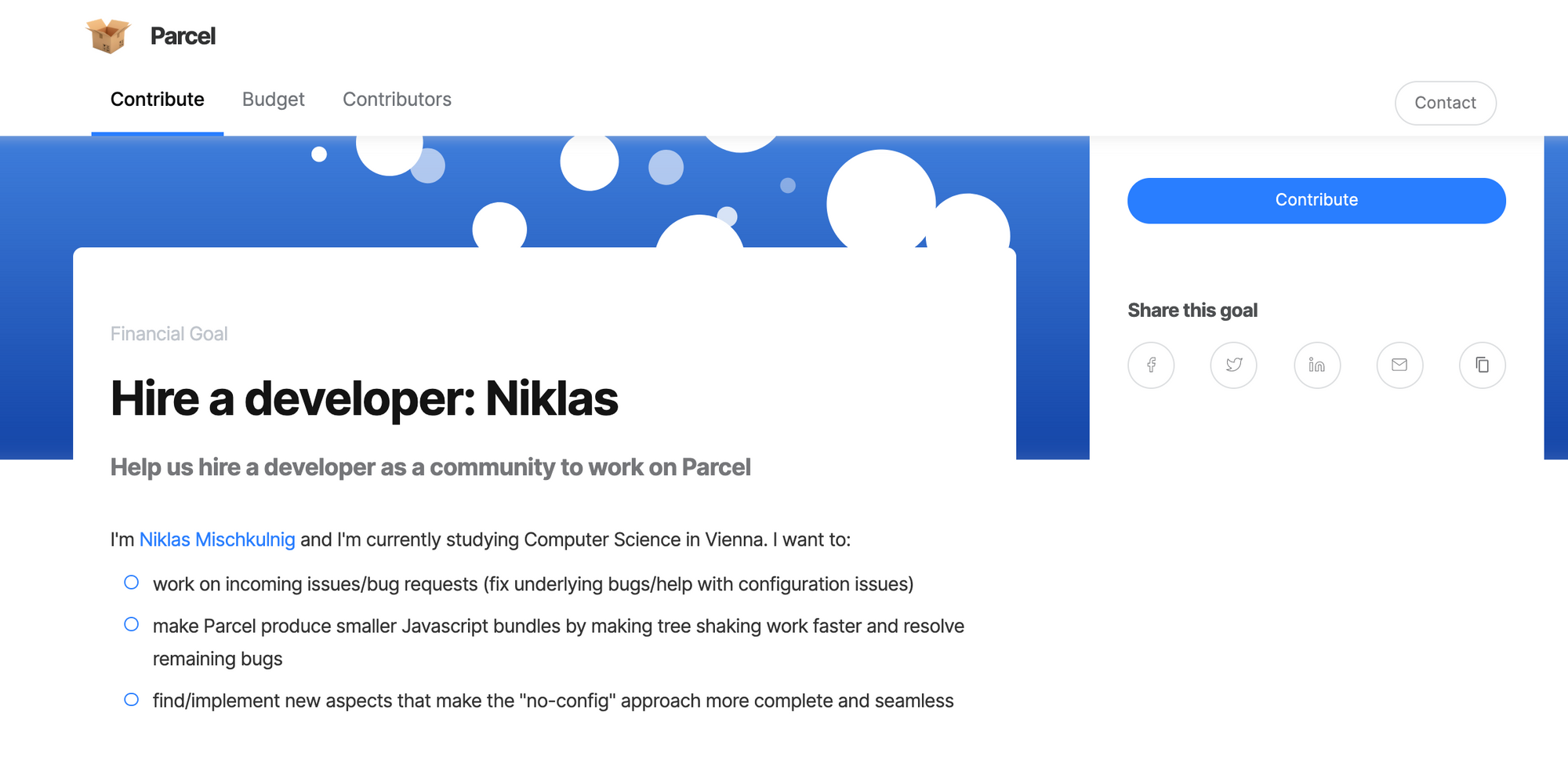Click the incoming issues/bug requests bullet circle
1568x774 pixels.
[x=132, y=583]
